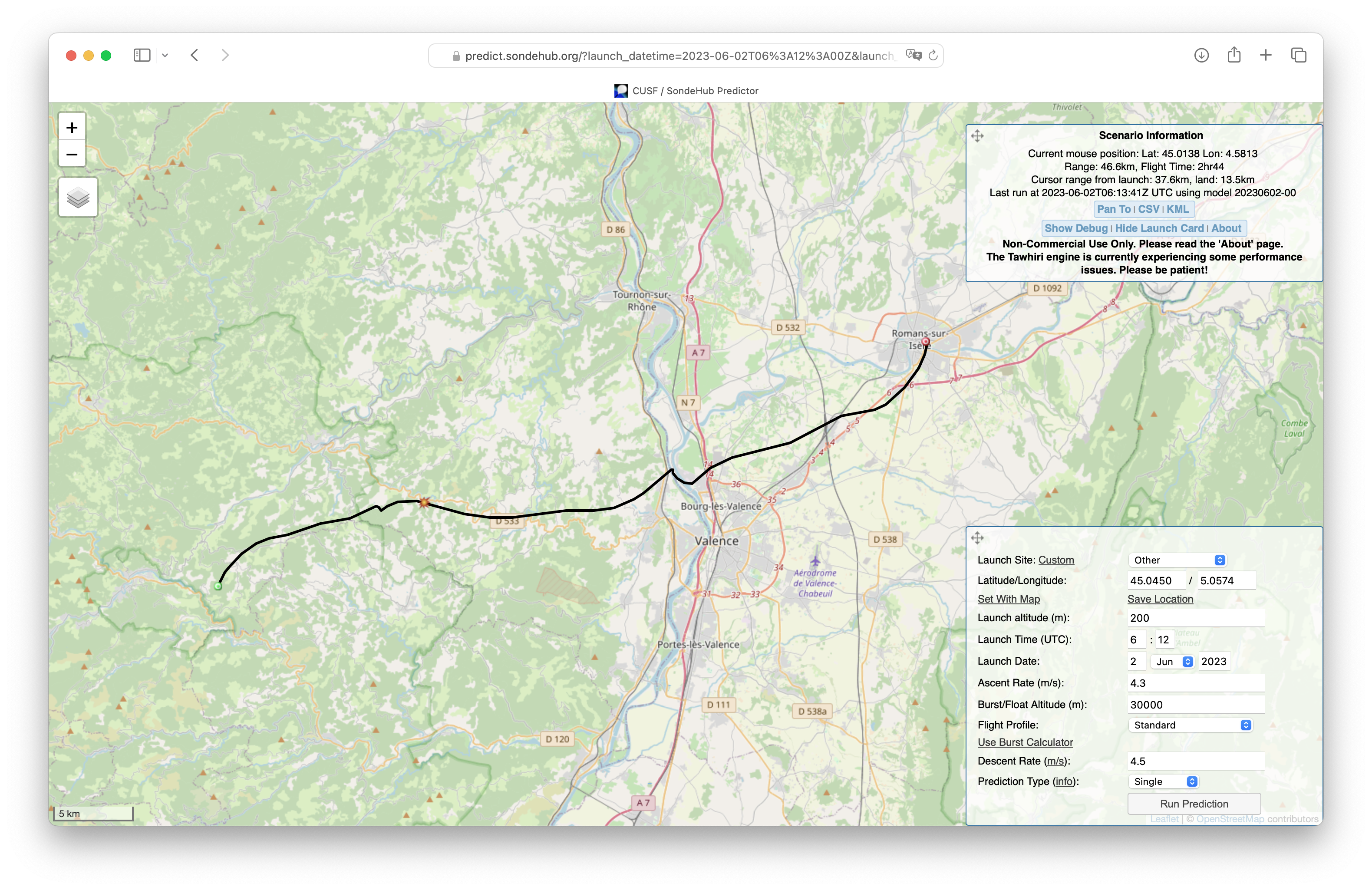
Task: Click Set With Map
Action: (1008, 599)
